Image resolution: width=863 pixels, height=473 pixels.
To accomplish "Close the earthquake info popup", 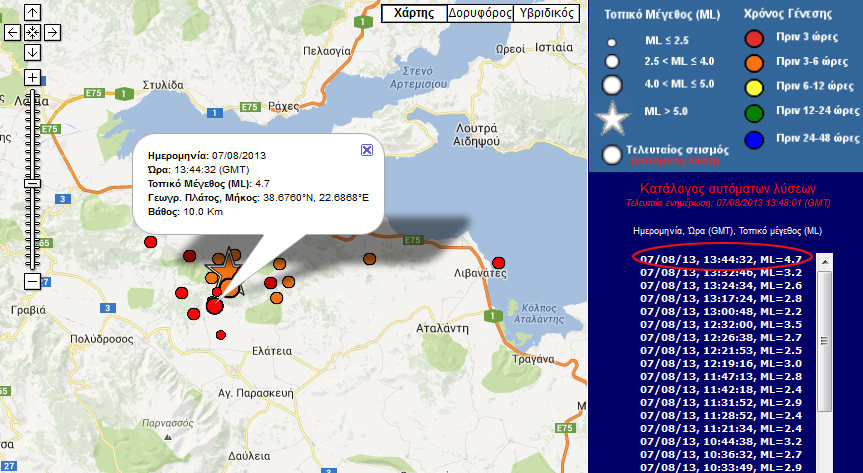I will pos(366,149).
